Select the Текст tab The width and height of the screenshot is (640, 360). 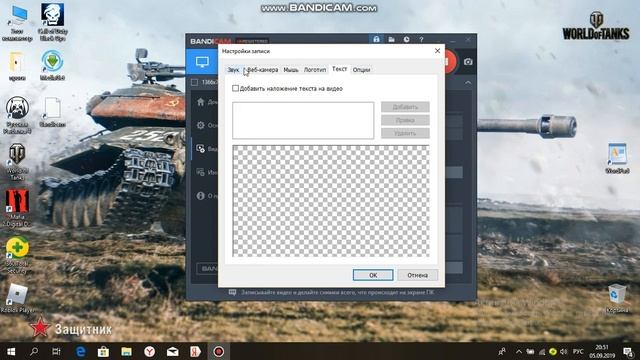(339, 69)
